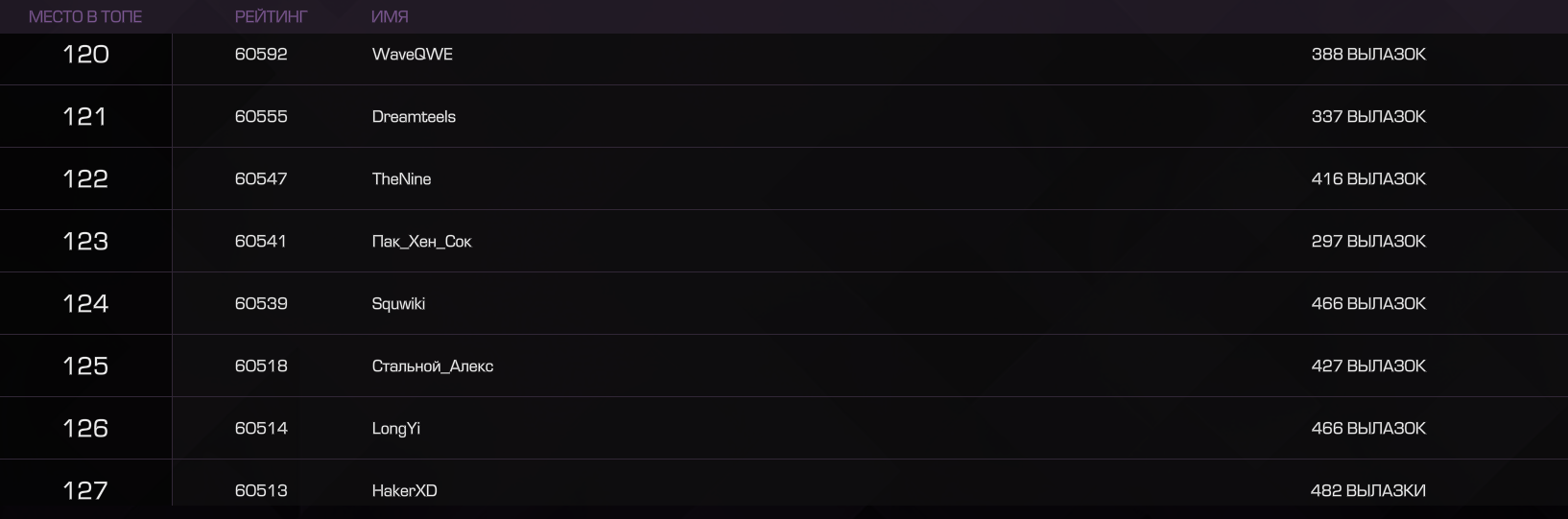Viewport: 1568px width, 519px height.
Task: Click "482 ВЫЛАЗКИ" for HakerXD
Action: [x=1368, y=491]
